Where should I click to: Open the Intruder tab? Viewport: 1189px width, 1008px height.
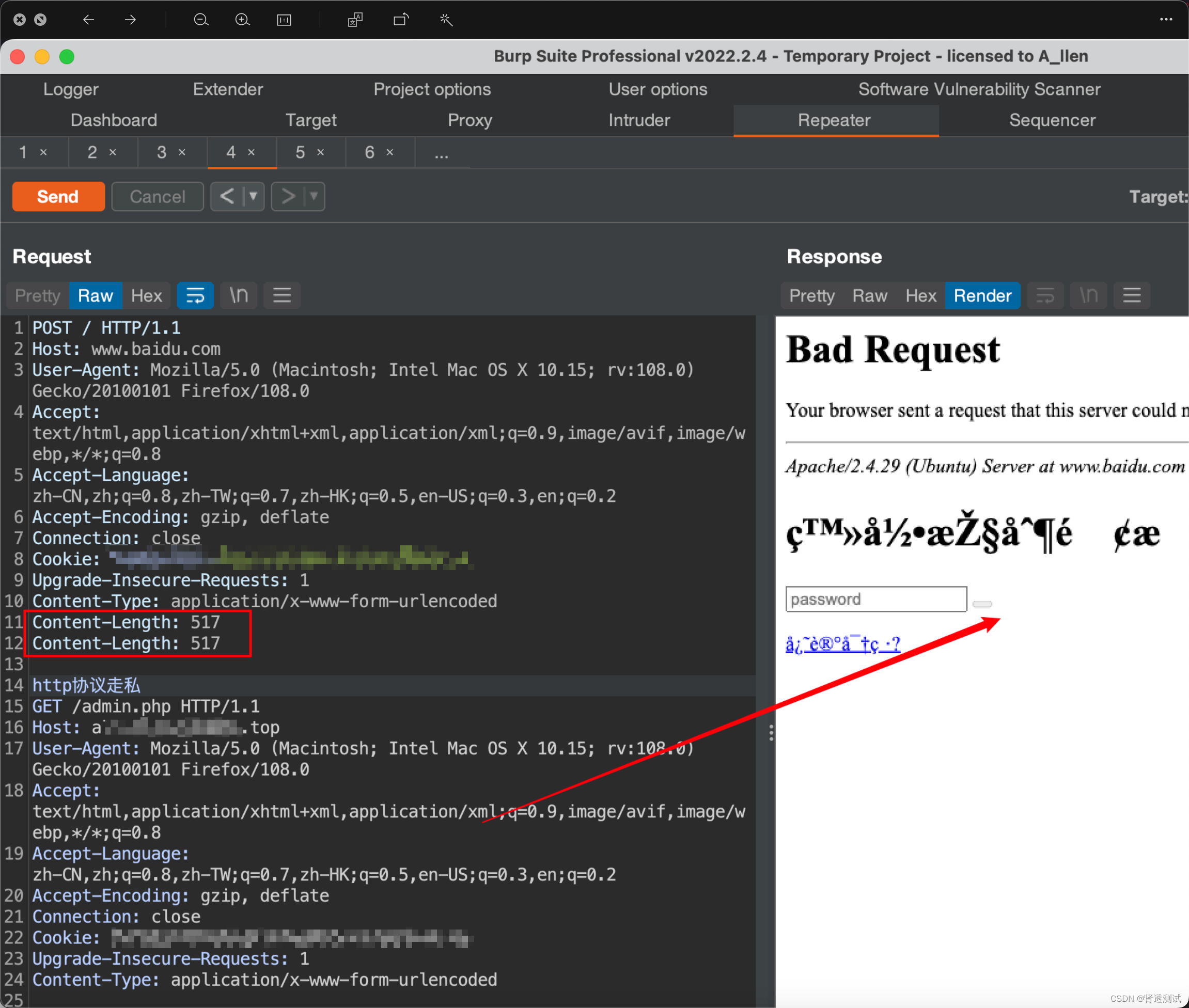pyautogui.click(x=639, y=120)
